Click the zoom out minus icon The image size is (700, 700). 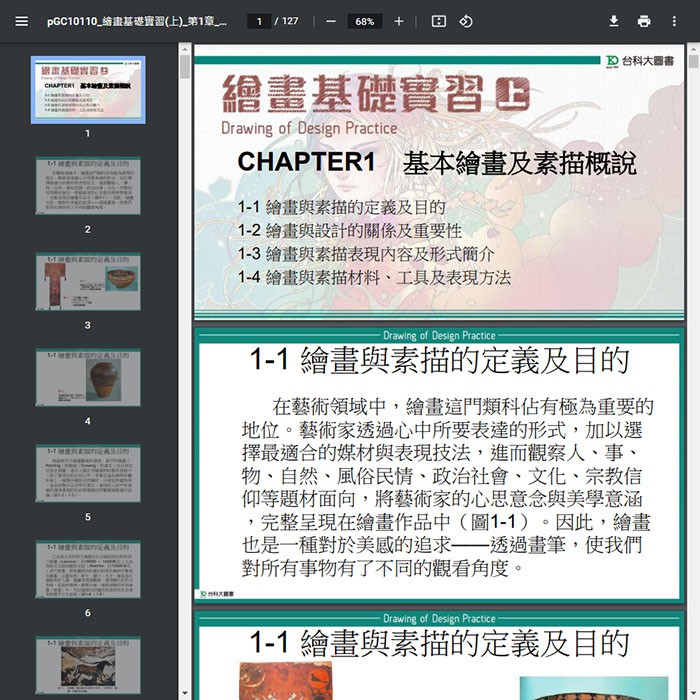coord(331,21)
